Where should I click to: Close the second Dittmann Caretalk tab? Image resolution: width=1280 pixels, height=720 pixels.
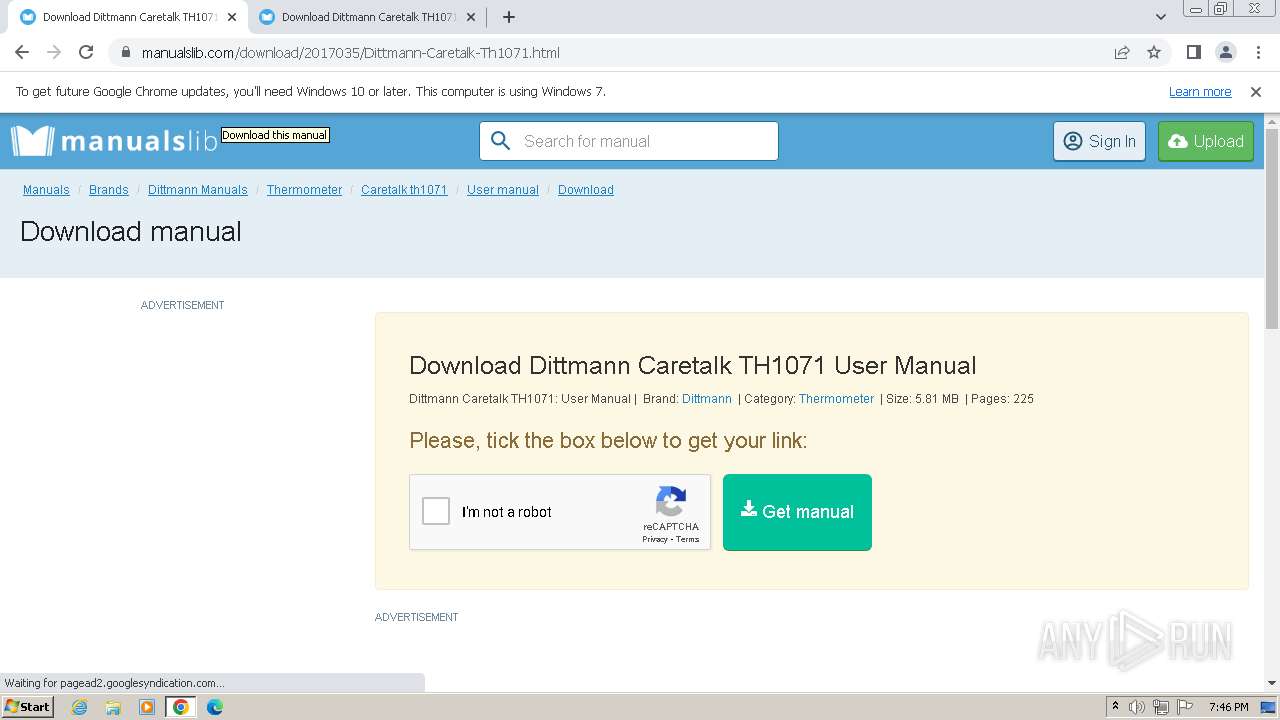click(x=471, y=17)
